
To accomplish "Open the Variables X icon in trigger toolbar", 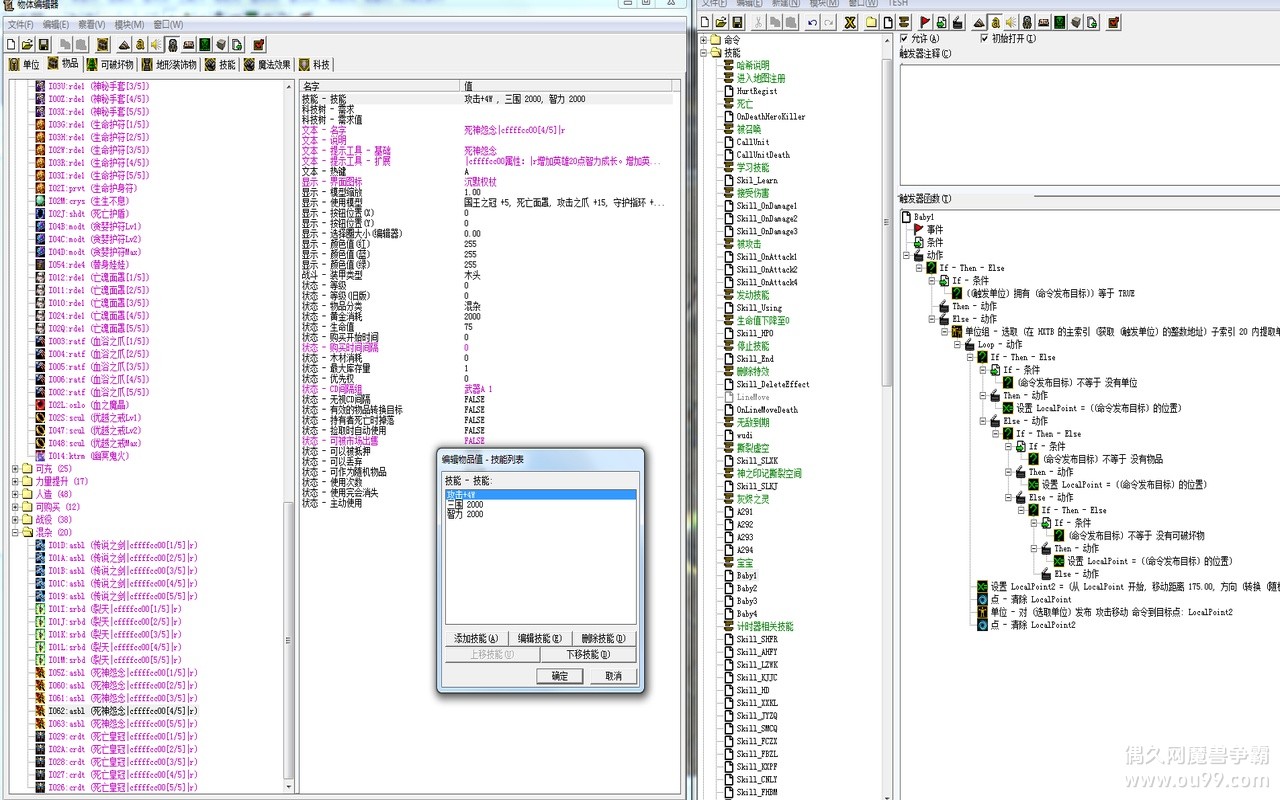I will tap(851, 22).
